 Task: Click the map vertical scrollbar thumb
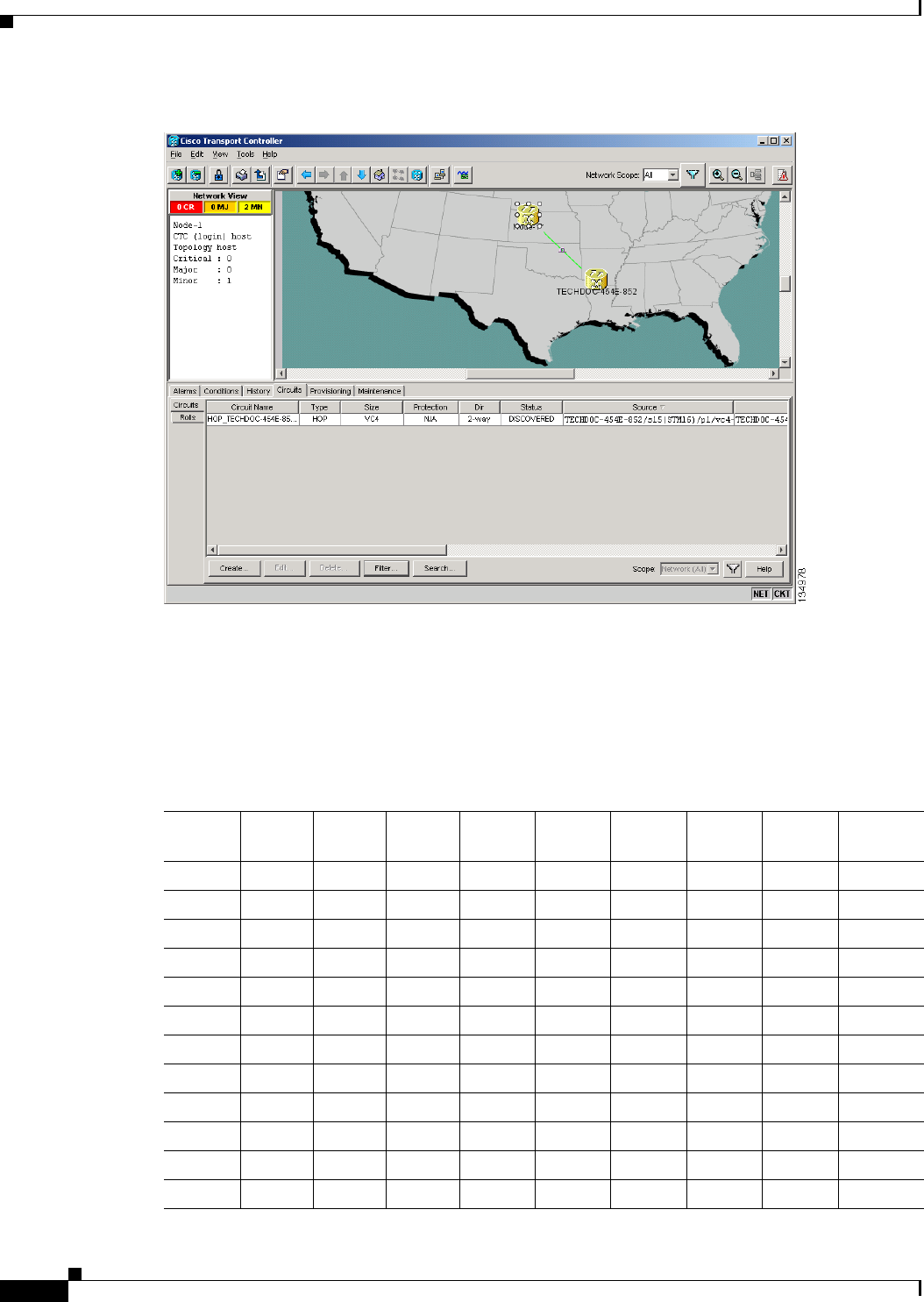785,283
